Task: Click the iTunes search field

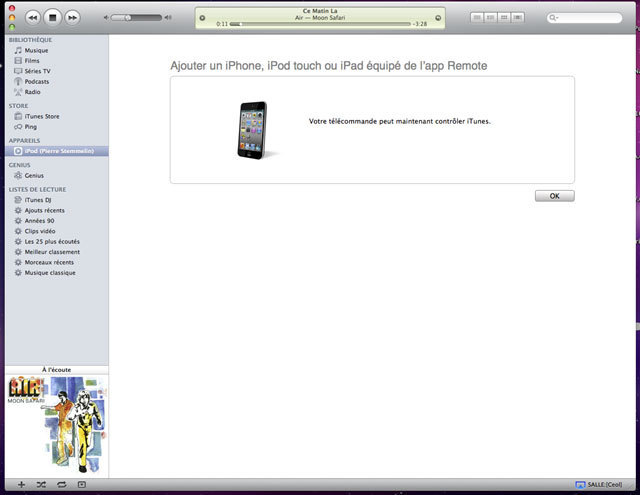Action: pyautogui.click(x=584, y=18)
